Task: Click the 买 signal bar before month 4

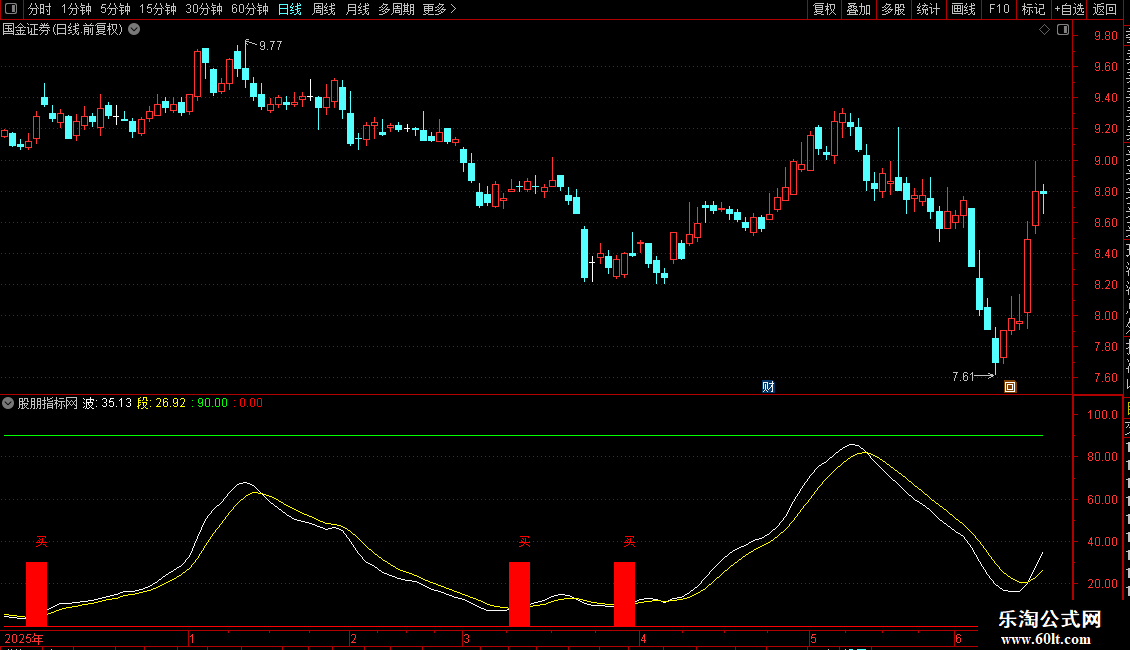Action: pyautogui.click(x=625, y=594)
